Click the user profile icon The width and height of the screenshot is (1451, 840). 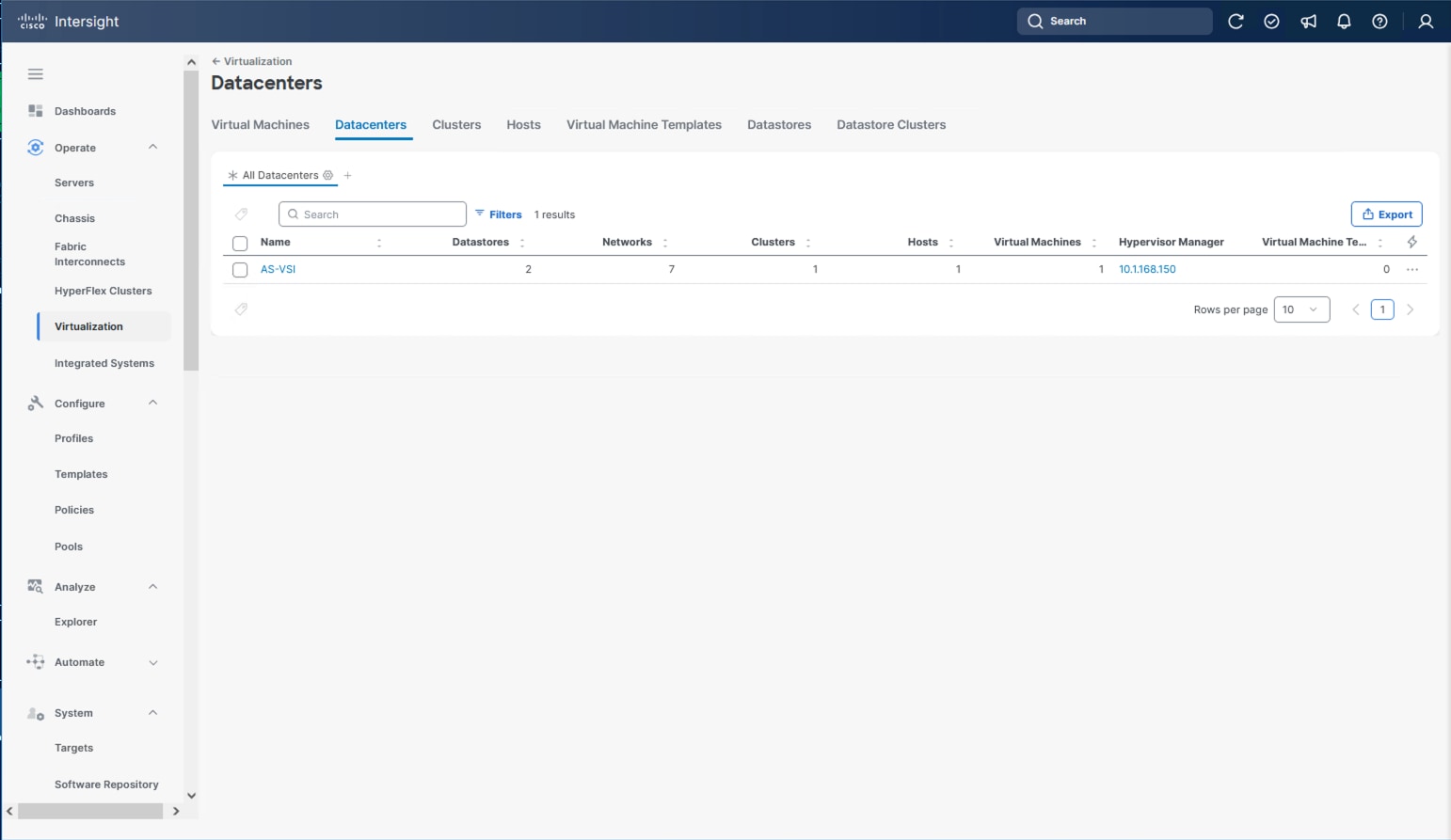[x=1425, y=21]
